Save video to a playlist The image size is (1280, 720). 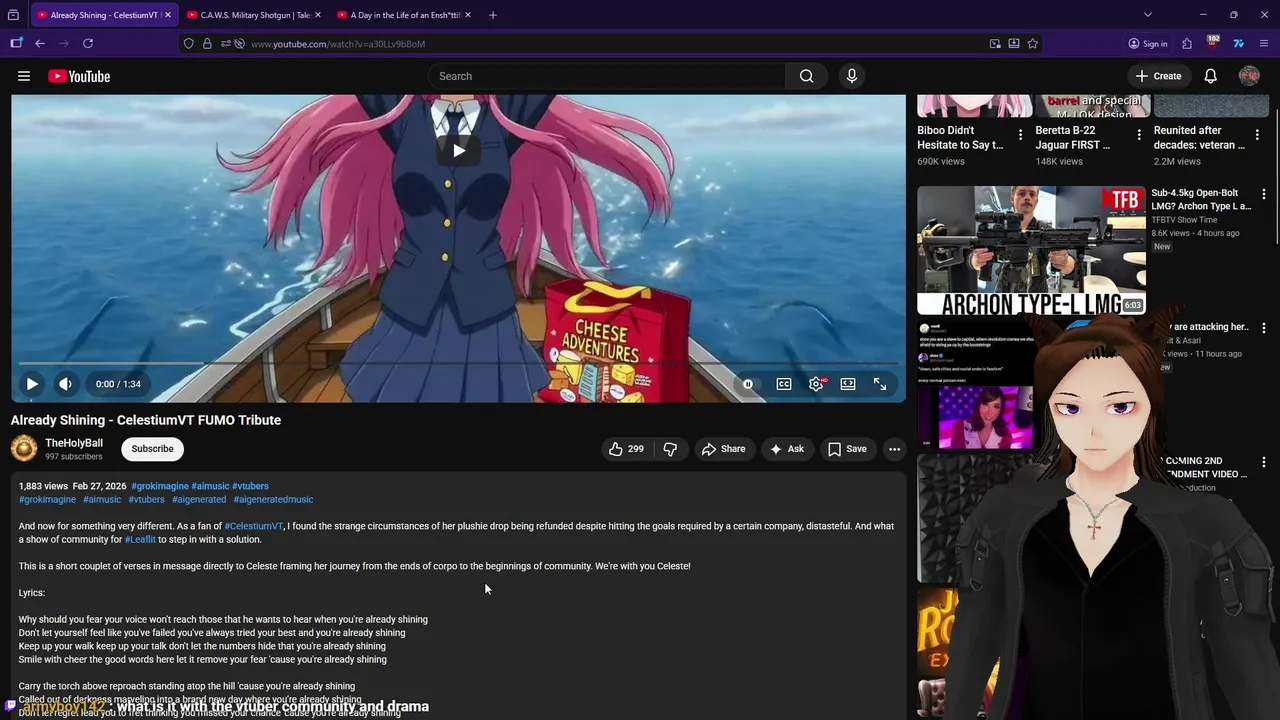coord(847,449)
